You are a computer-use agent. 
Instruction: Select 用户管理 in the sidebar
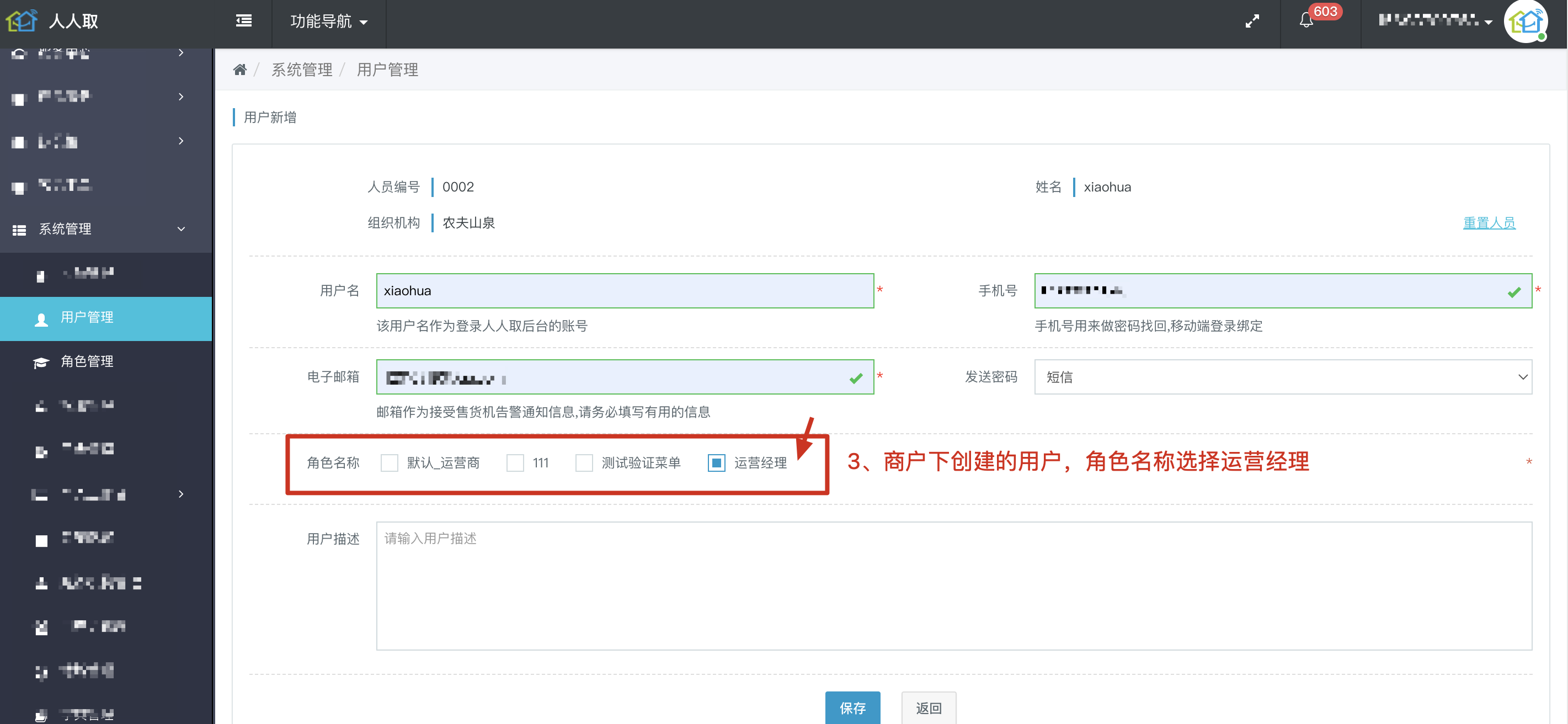[x=106, y=318]
